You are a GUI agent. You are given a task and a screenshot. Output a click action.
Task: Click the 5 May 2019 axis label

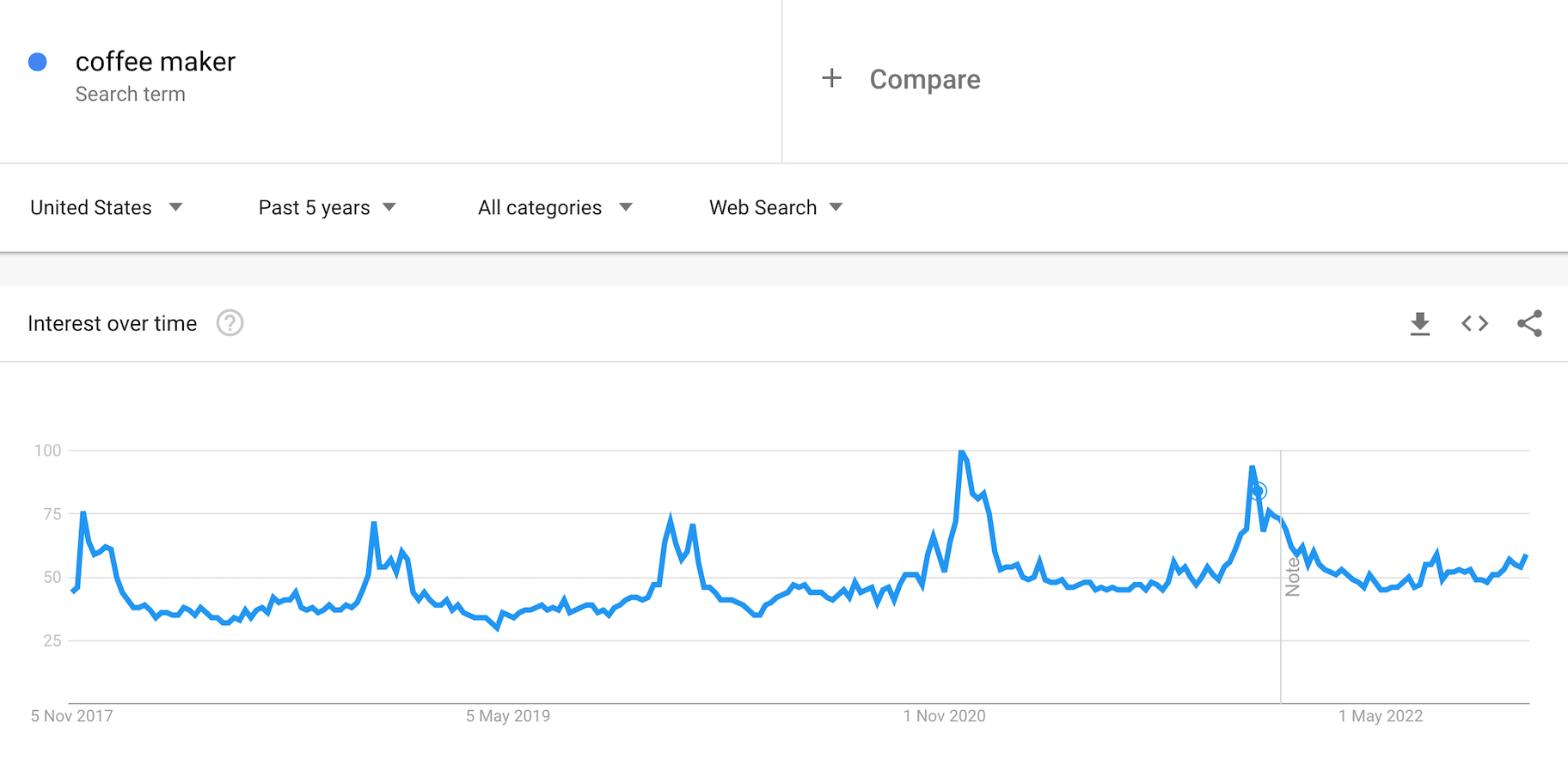coord(508,716)
